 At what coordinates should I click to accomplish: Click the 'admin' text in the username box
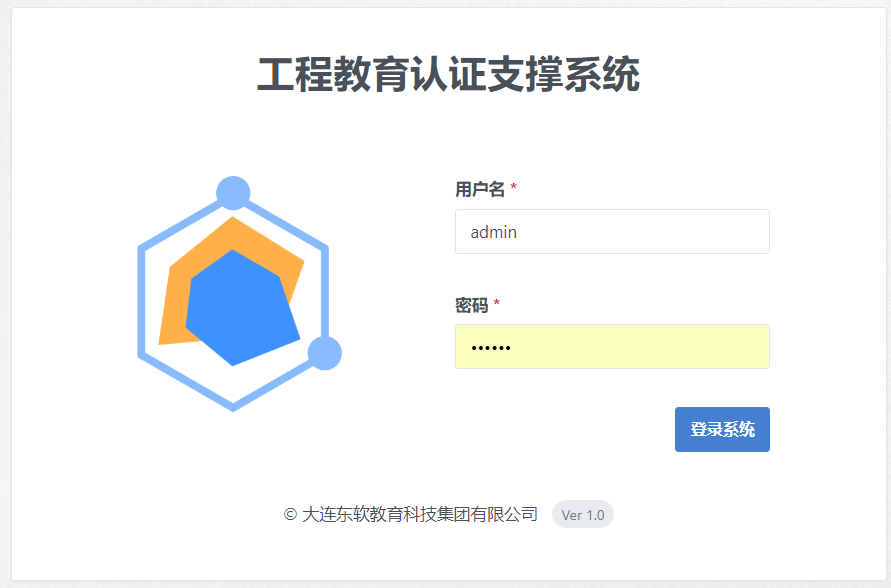494,232
